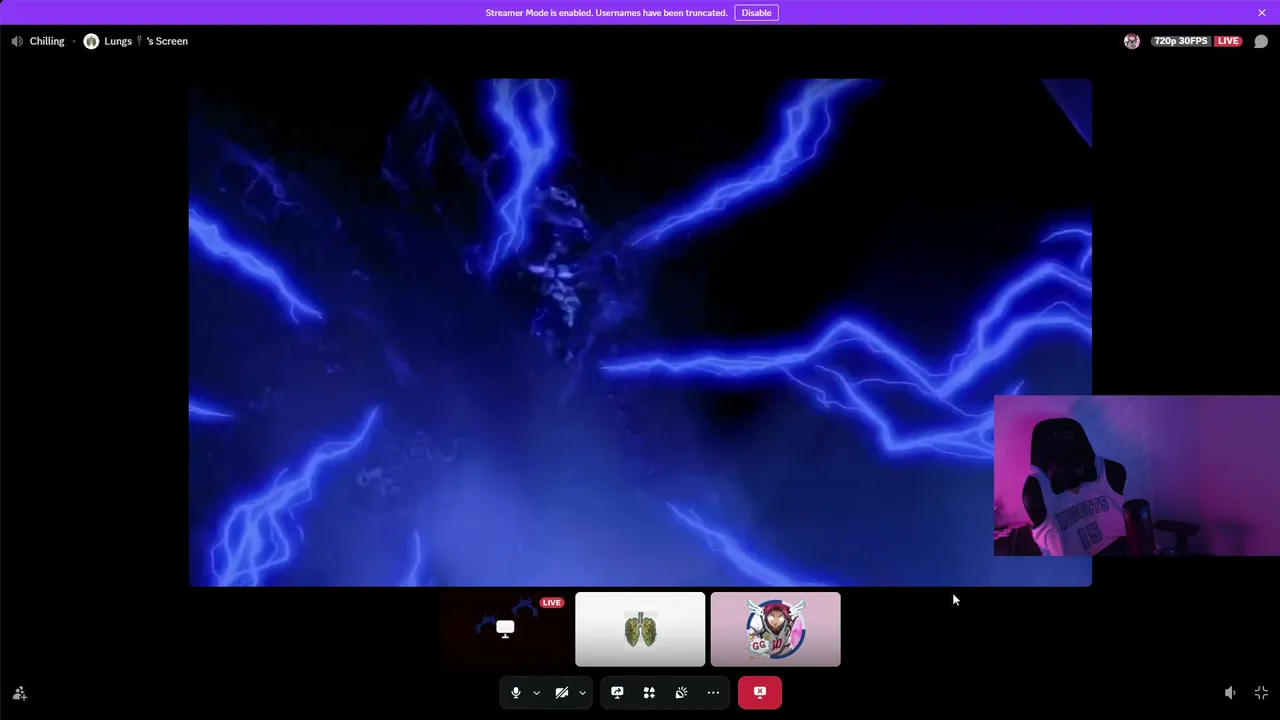Mute the microphone in the call controls
Image resolution: width=1280 pixels, height=720 pixels.
pos(516,692)
